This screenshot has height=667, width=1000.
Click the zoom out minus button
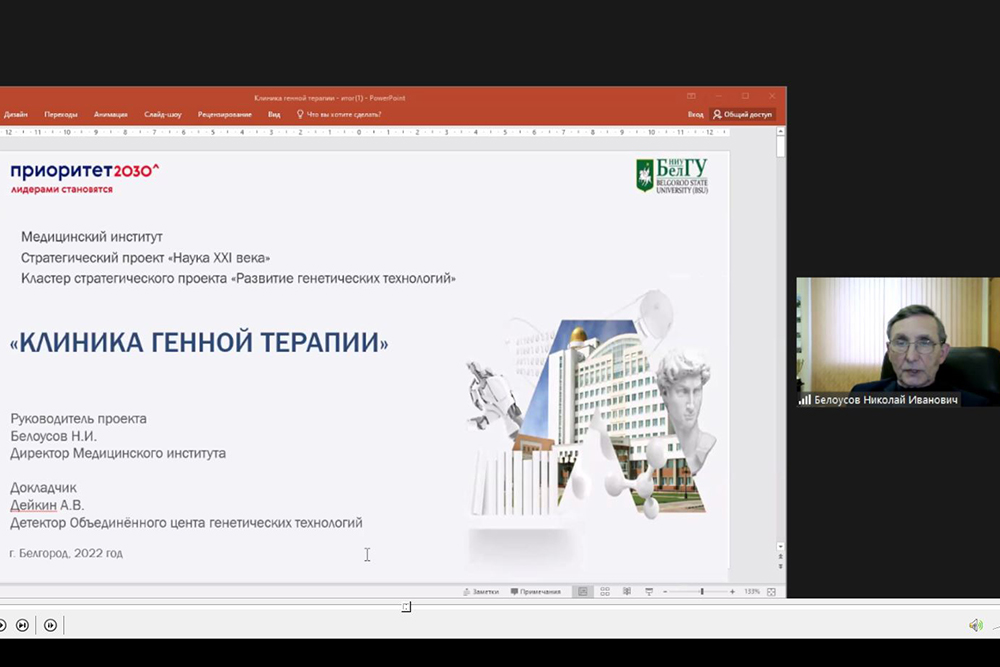coord(665,592)
